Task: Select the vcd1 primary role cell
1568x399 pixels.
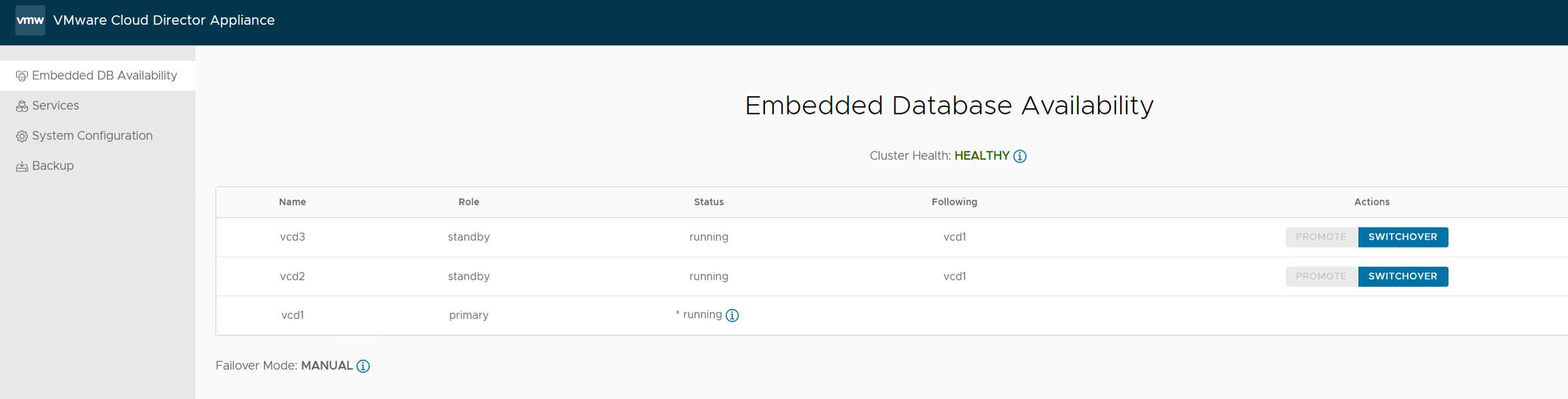Action: click(x=469, y=315)
